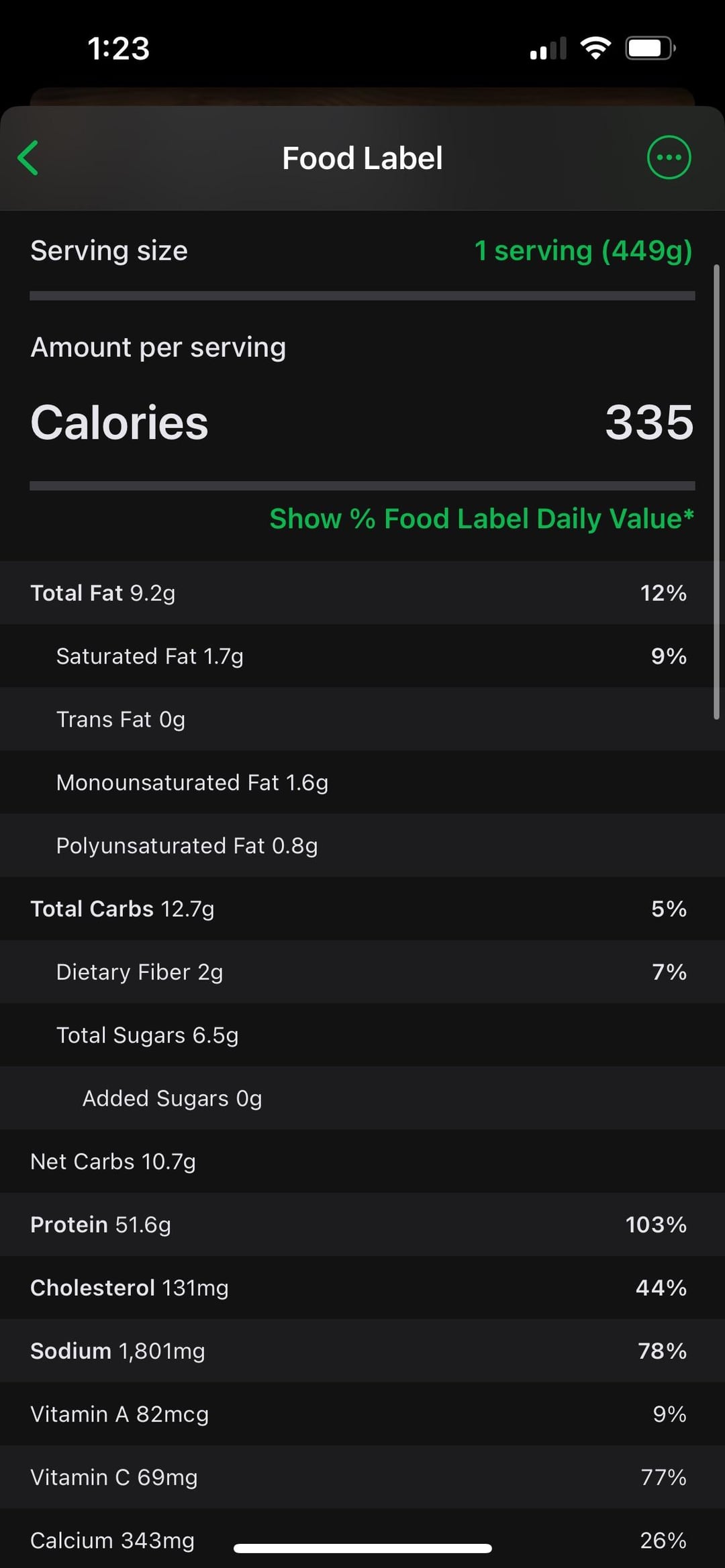Click the vertical scrollbar indicator
The width and height of the screenshot is (725, 1568).
tap(716, 492)
